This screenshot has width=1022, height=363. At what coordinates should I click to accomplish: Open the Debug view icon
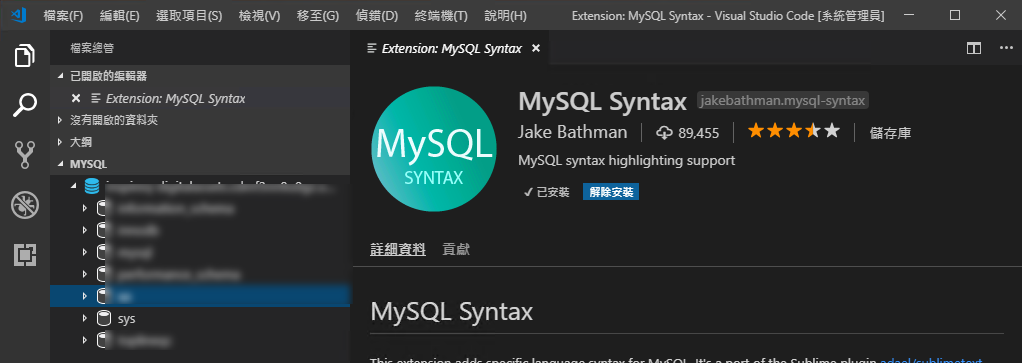[25, 205]
